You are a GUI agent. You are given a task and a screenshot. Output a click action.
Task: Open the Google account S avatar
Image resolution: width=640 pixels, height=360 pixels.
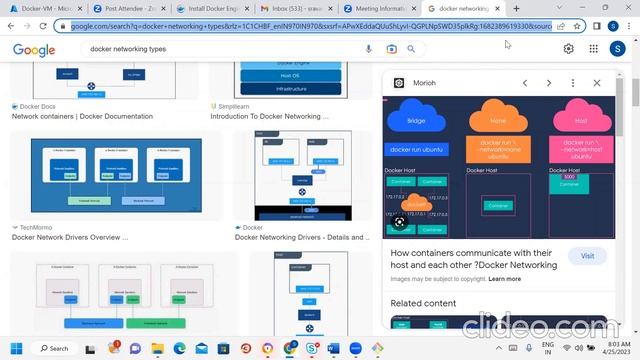pyautogui.click(x=618, y=49)
